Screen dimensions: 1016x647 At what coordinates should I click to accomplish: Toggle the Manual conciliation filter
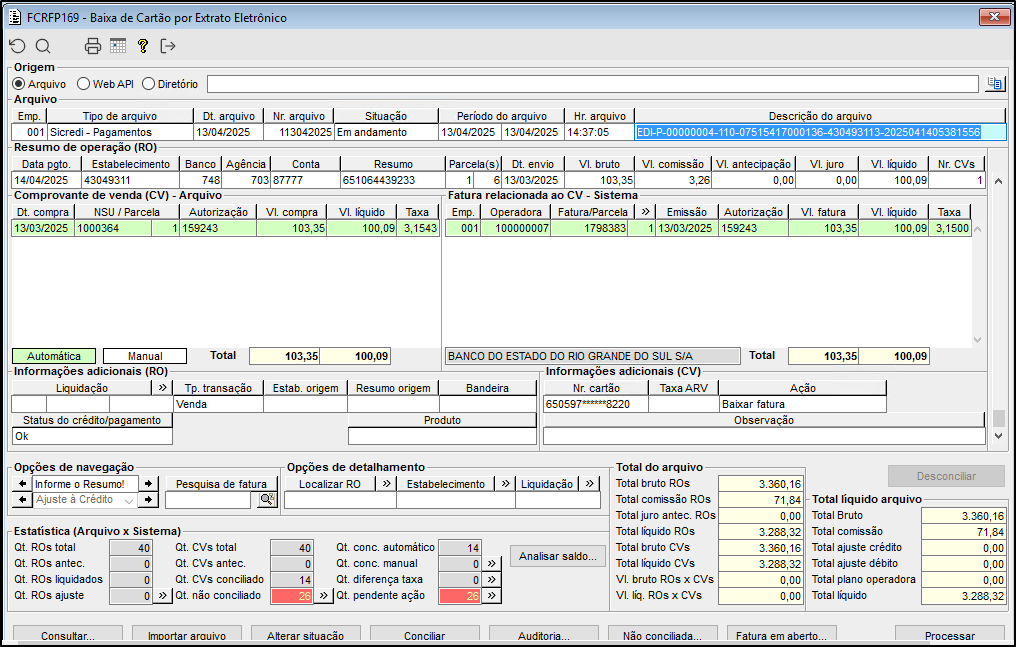(x=145, y=356)
